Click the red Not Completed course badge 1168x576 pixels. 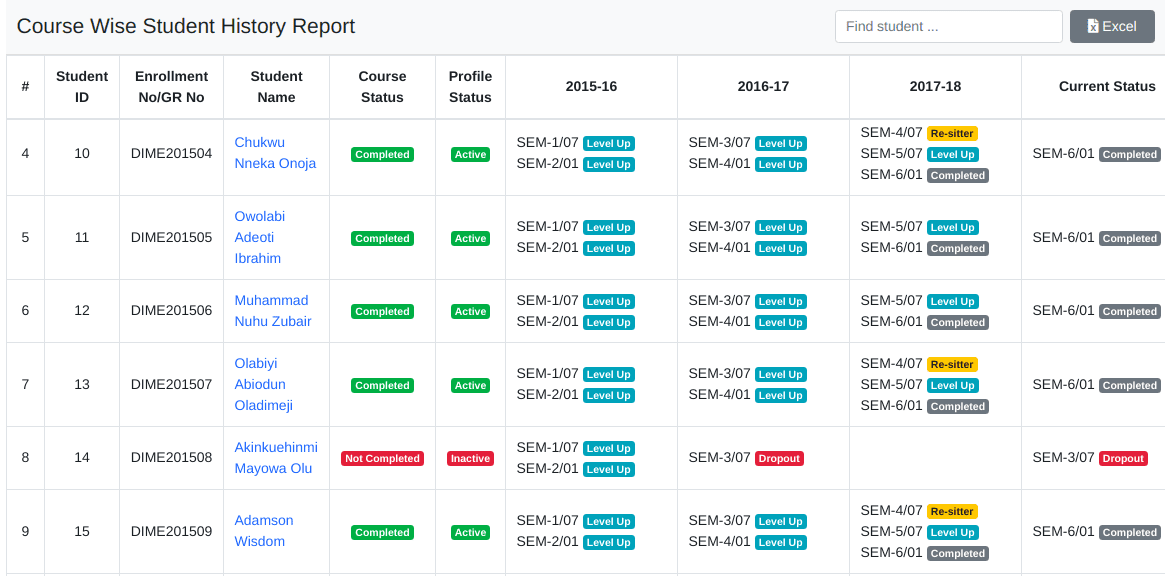pyautogui.click(x=382, y=459)
